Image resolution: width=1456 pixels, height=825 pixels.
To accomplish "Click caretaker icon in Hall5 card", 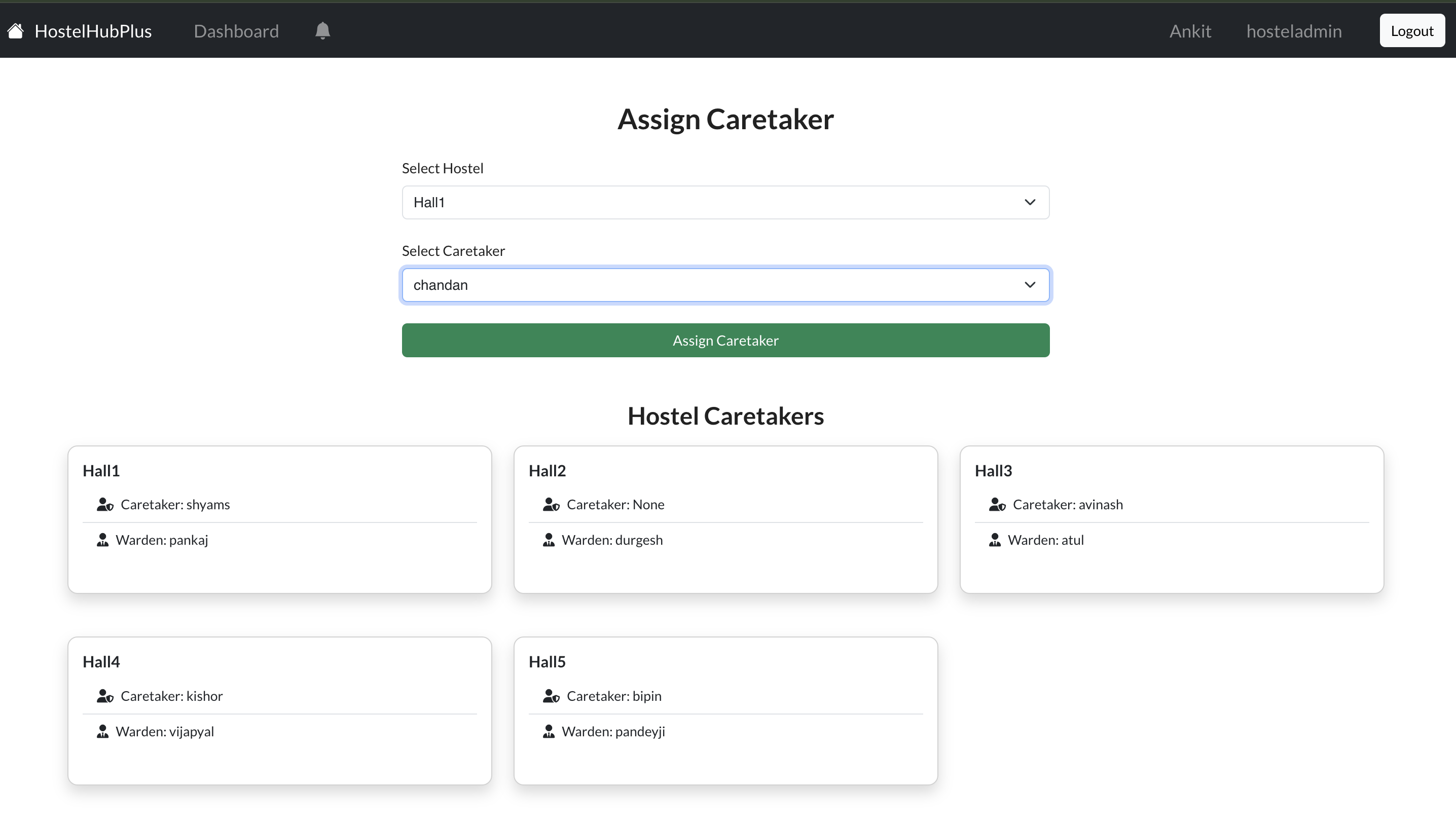I will point(551,696).
